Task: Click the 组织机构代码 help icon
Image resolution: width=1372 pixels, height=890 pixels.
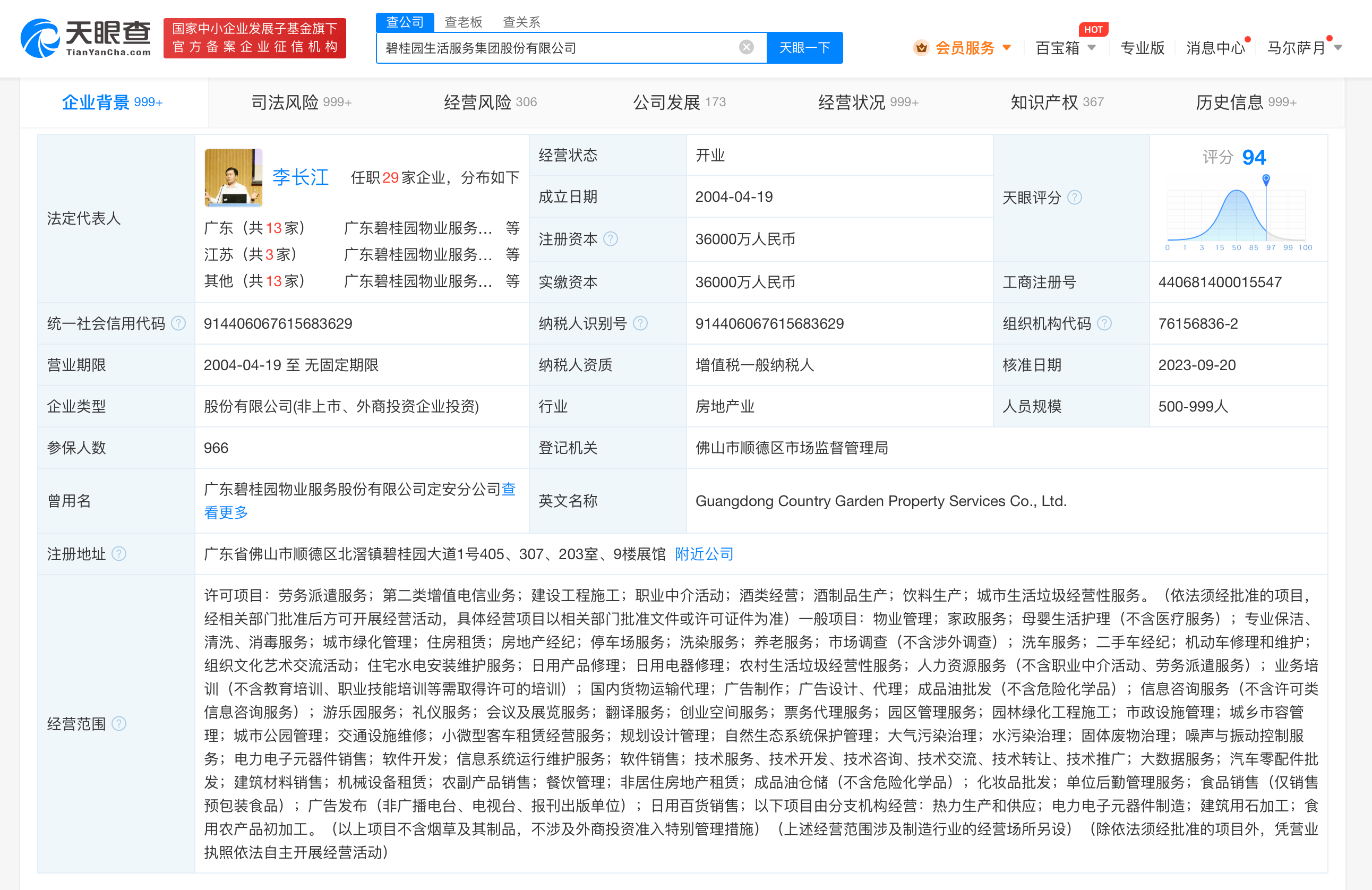Action: tap(1105, 323)
